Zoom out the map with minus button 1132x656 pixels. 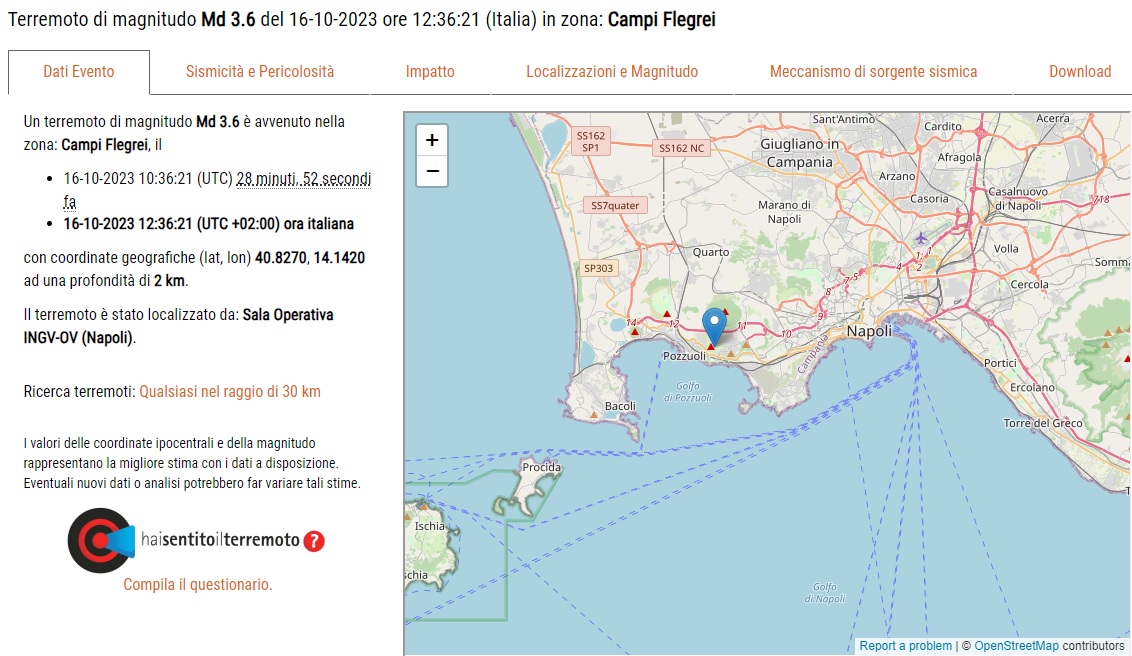[x=432, y=171]
